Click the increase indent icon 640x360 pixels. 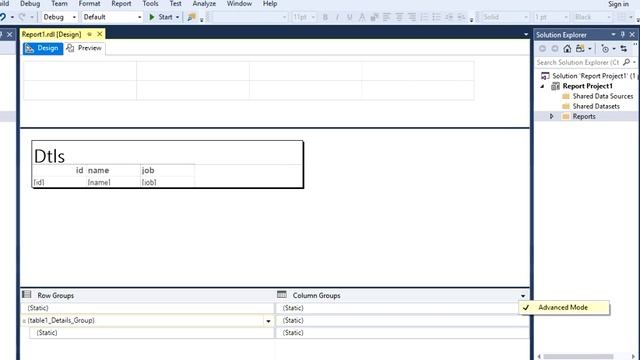(x=461, y=17)
